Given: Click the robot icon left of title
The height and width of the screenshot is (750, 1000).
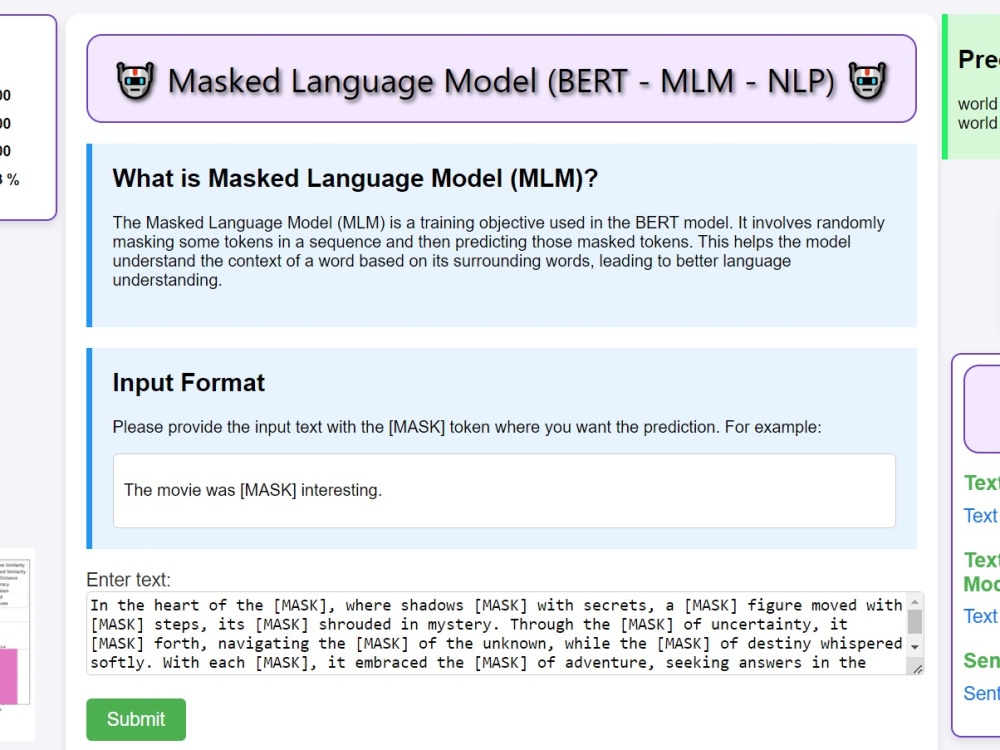Looking at the screenshot, I should (135, 81).
